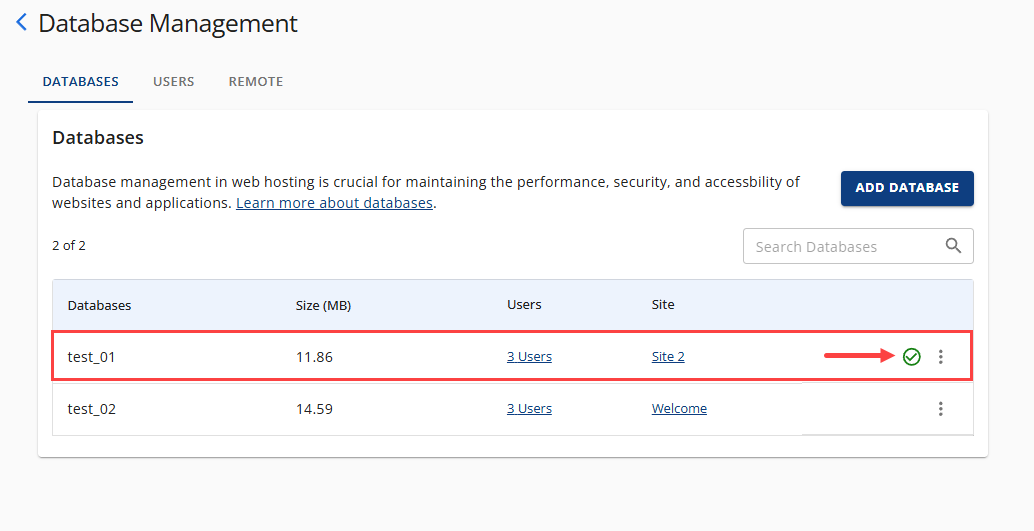Viewport: 1034px width, 531px height.
Task: Follow the Welcome site link
Action: (679, 409)
